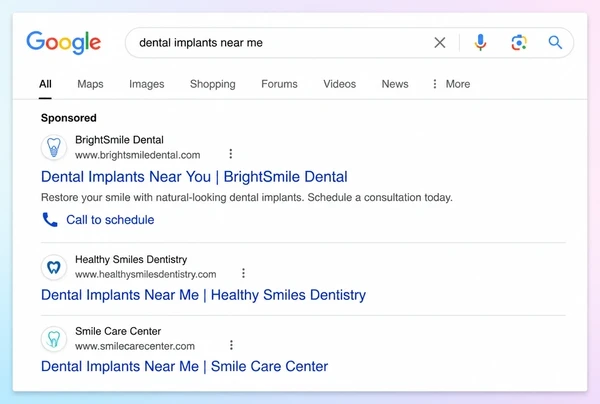Open Dental Implants Near You BrightSmile link
The width and height of the screenshot is (600, 404).
pyautogui.click(x=194, y=177)
